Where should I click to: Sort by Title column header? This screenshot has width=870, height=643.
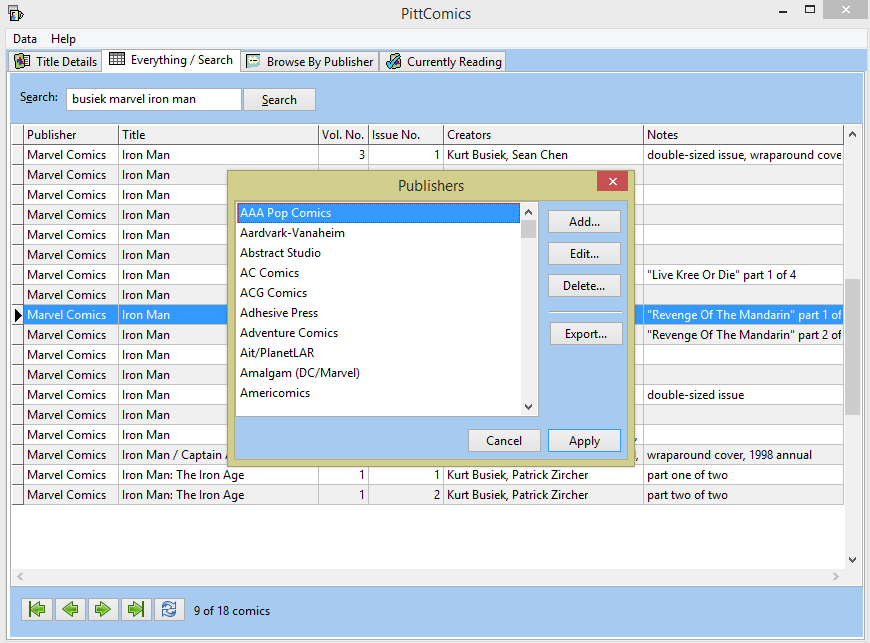[x=219, y=135]
